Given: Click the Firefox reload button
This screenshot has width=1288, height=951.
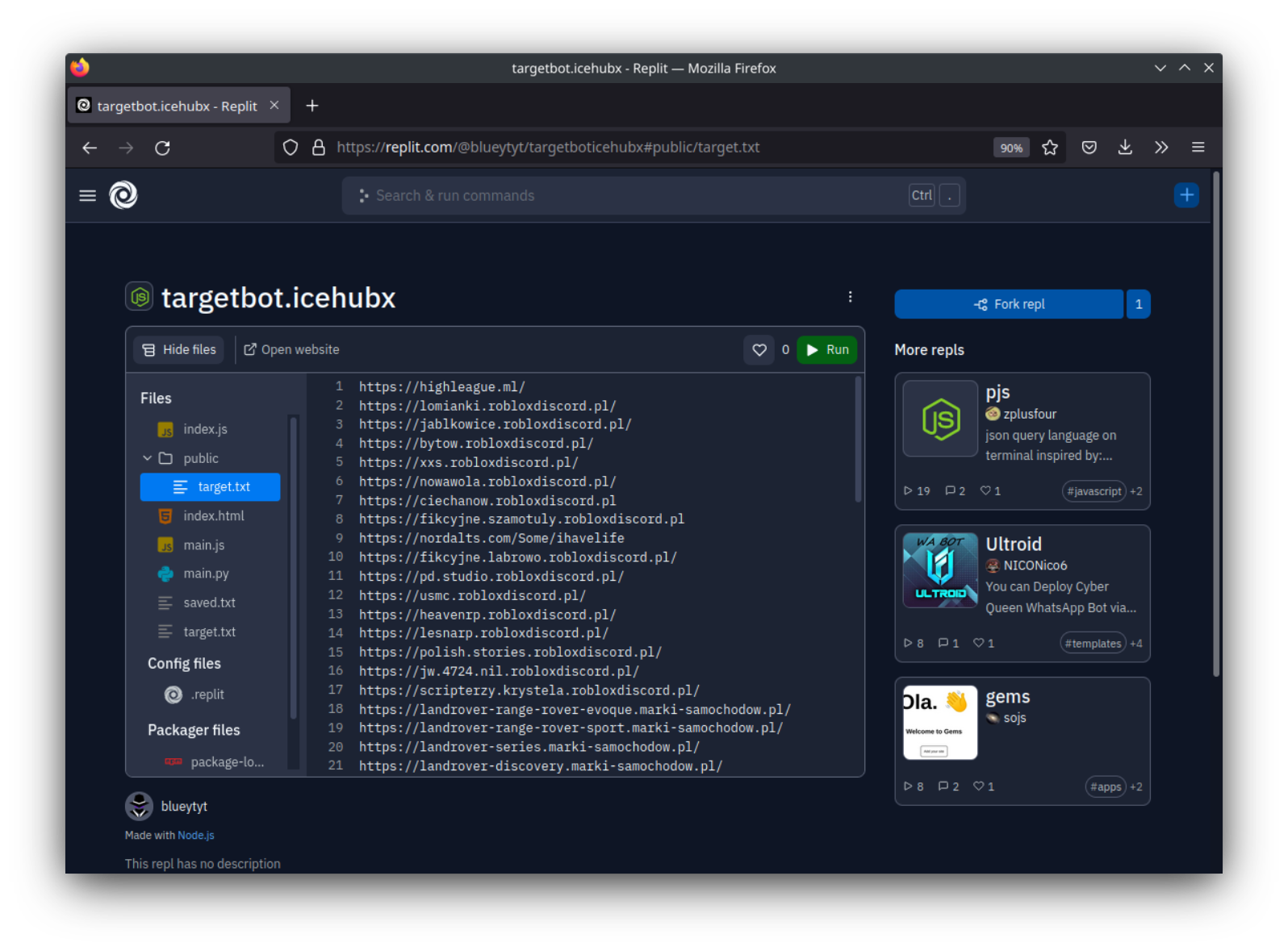Looking at the screenshot, I should pyautogui.click(x=162, y=148).
